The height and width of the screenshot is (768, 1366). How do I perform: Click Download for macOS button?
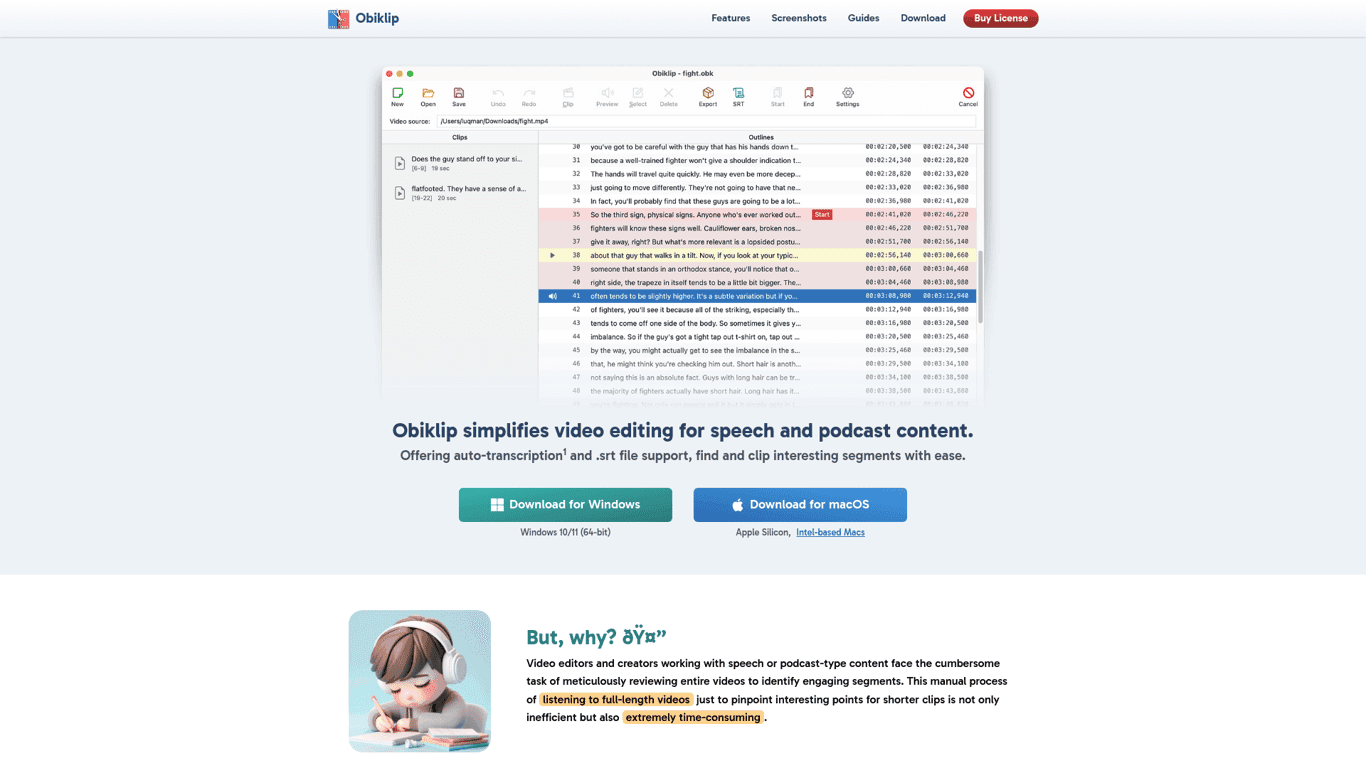point(800,505)
